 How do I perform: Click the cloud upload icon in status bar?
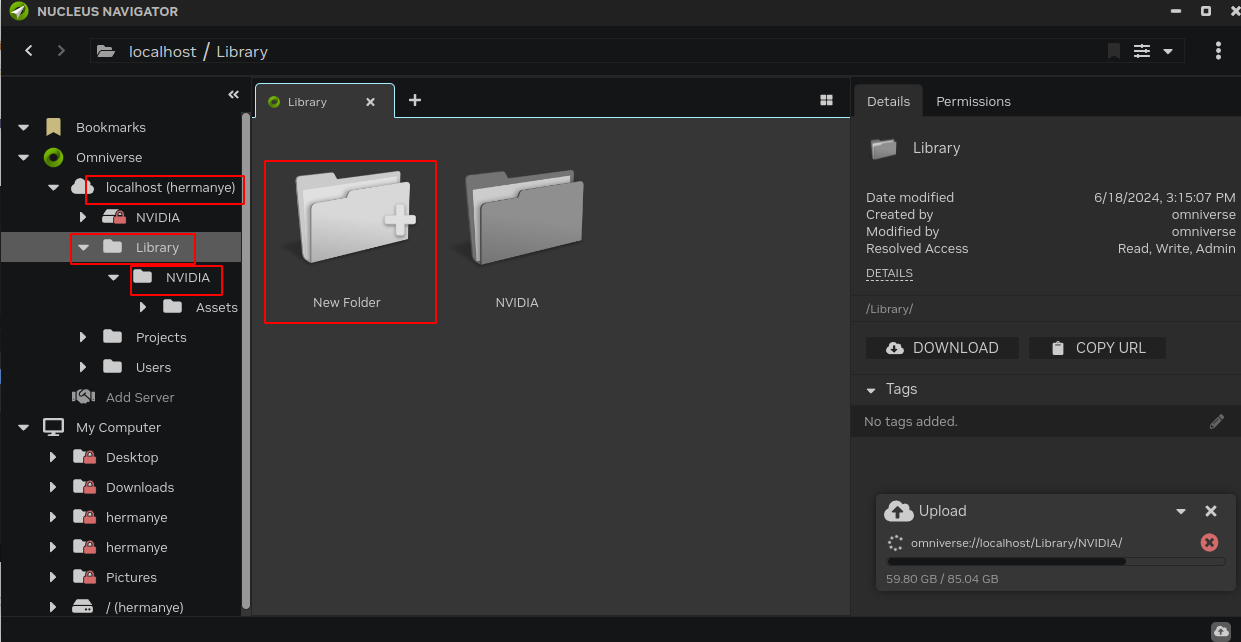1221,631
